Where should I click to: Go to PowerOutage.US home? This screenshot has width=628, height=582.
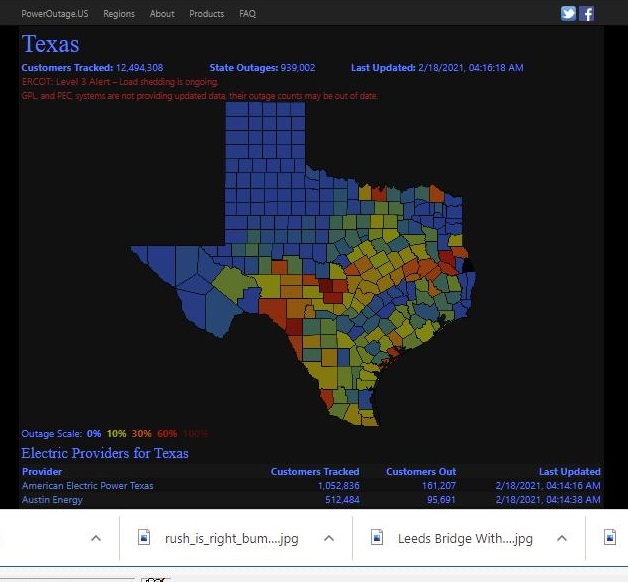(x=55, y=14)
